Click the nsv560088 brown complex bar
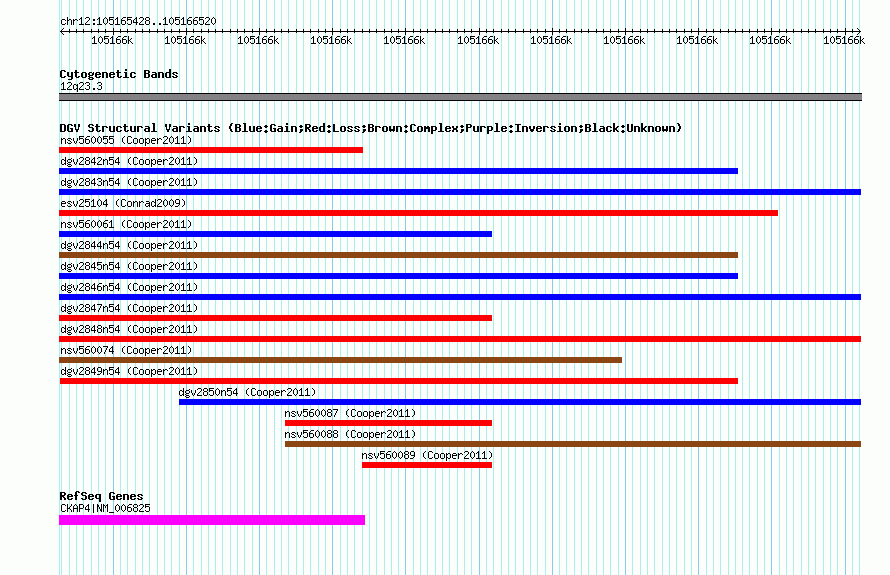The width and height of the screenshot is (890, 575). point(573,444)
